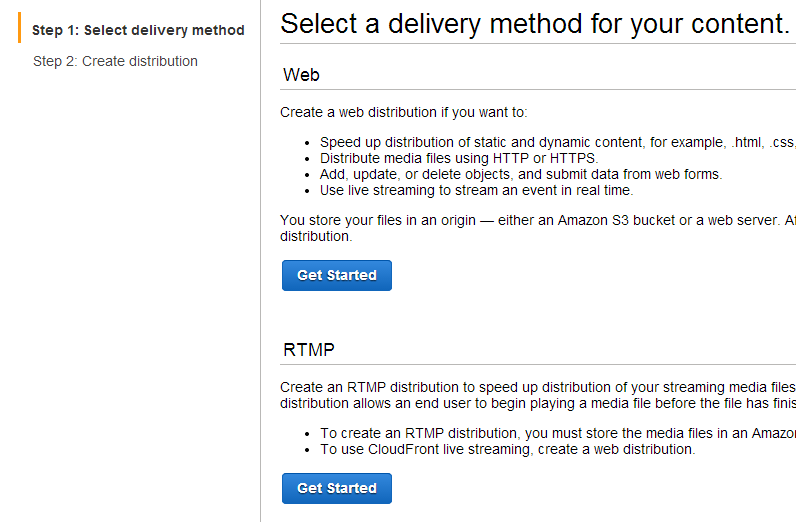Screen dimensions: 796x522
Task: Click Get Started under the Web section
Action: [x=337, y=275]
